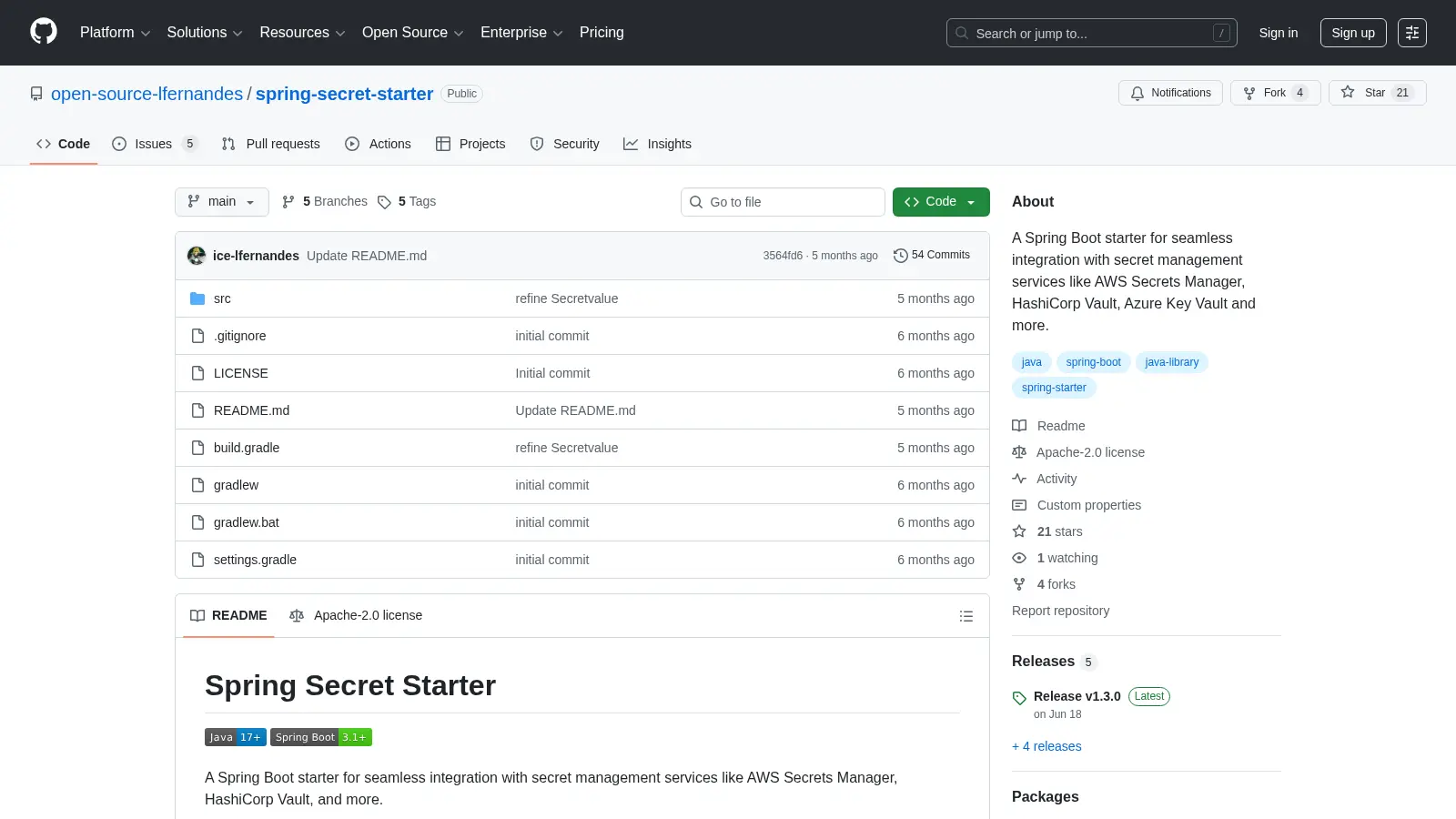1456x819 pixels.
Task: Open the green Code dropdown button
Action: (941, 202)
